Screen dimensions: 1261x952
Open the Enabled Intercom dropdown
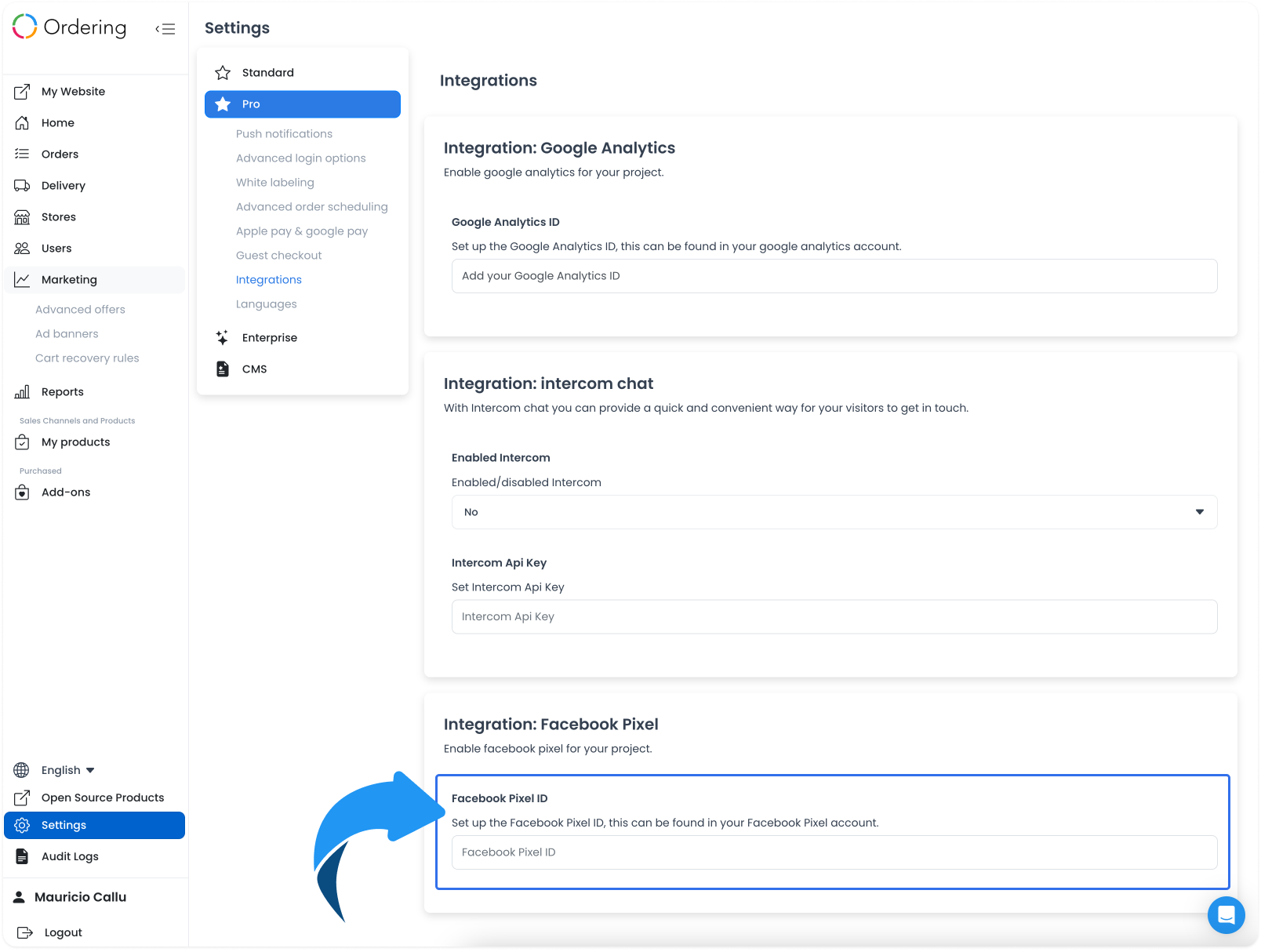point(834,512)
